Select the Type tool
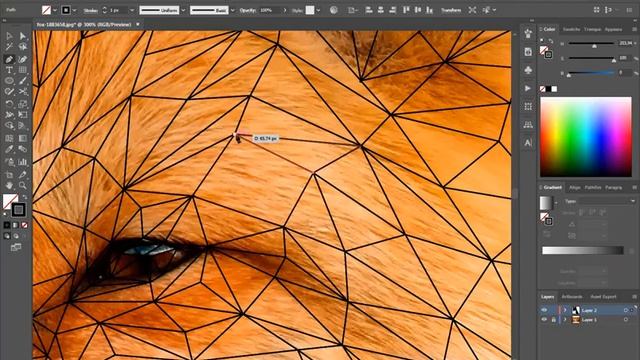Viewport: 640px width, 360px height. [x=9, y=70]
